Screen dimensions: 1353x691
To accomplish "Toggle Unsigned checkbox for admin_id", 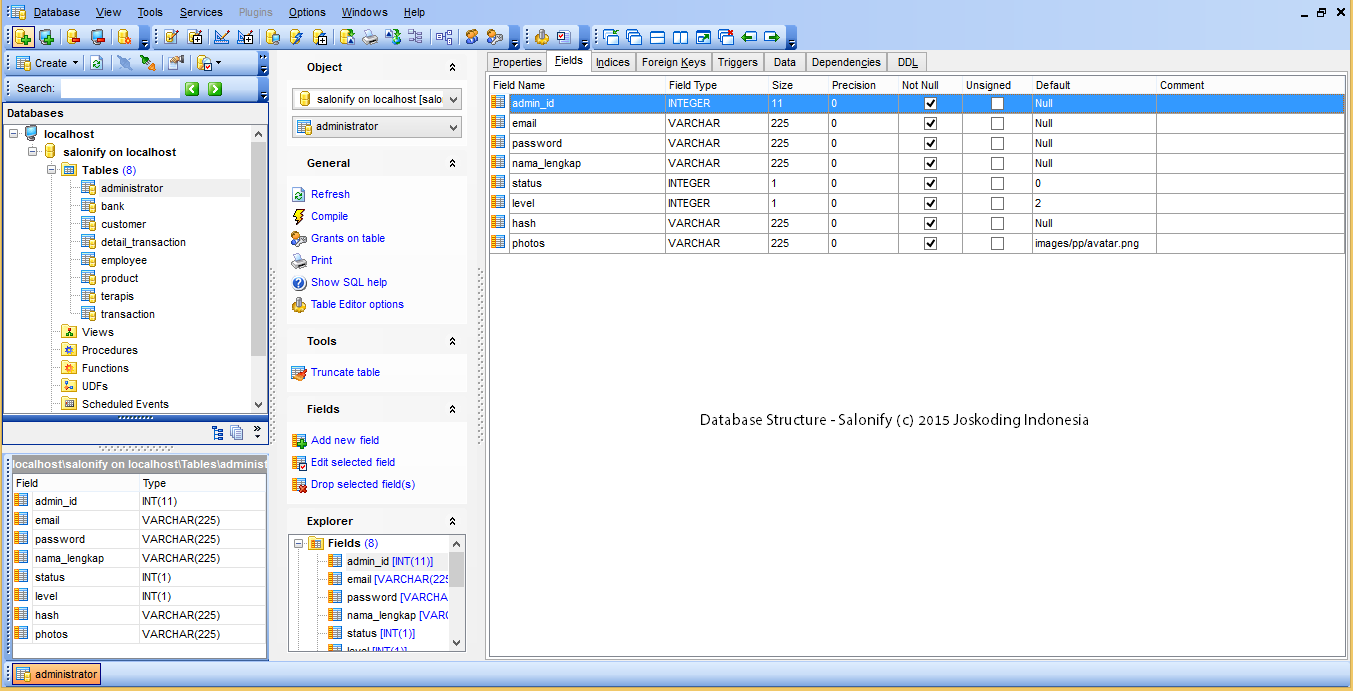I will click(x=997, y=103).
